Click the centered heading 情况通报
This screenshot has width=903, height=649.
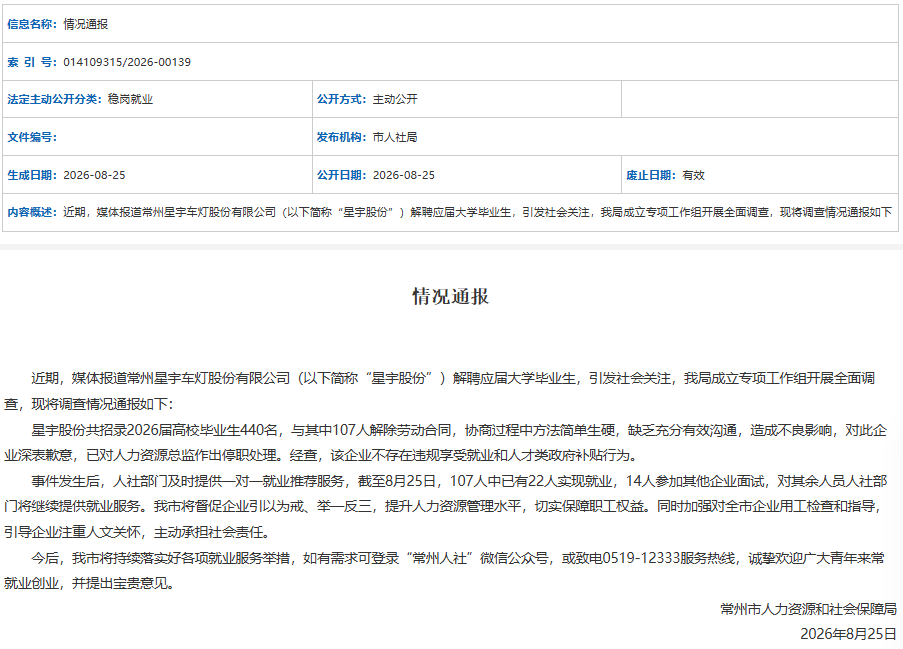pos(450,297)
